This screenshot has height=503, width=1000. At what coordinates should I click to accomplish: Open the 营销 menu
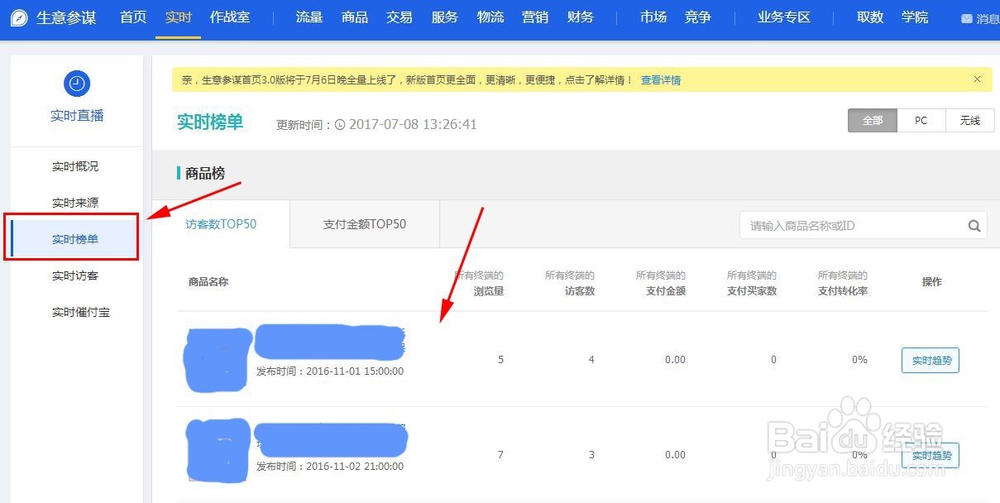click(x=535, y=17)
